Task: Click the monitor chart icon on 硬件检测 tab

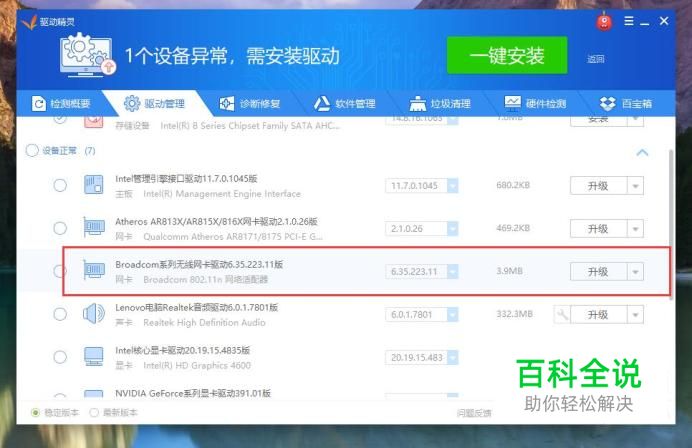Action: pyautogui.click(x=512, y=103)
